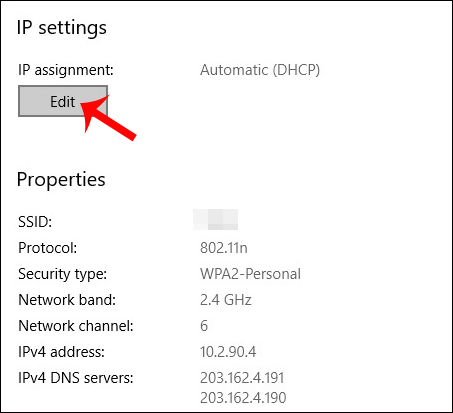Select the Automatic (DHCP) value

coord(260,70)
